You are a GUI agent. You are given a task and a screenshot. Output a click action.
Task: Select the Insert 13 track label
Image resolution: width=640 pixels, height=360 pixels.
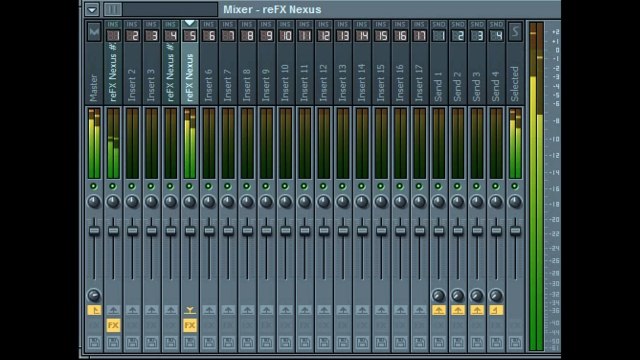pyautogui.click(x=343, y=82)
